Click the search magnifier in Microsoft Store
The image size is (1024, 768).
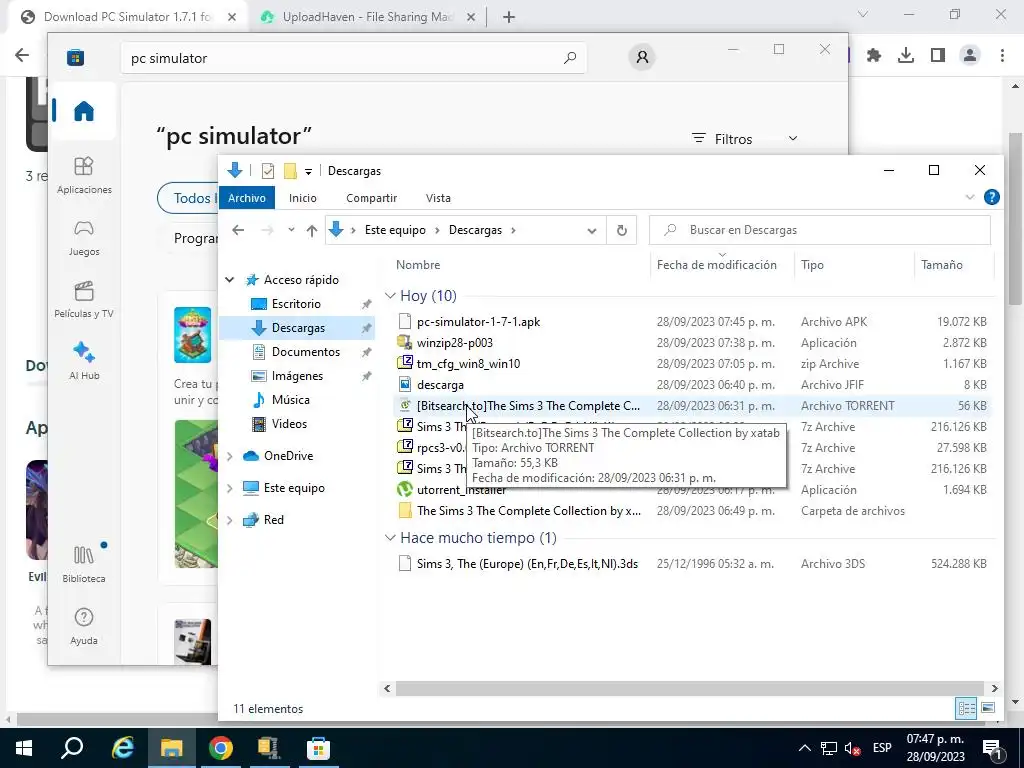click(x=569, y=57)
